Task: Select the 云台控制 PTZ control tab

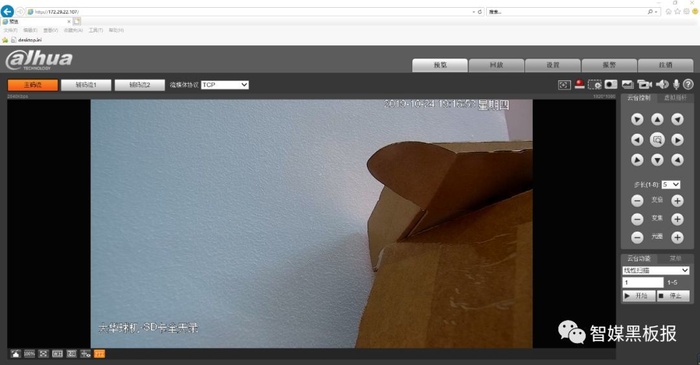Action: tap(639, 98)
